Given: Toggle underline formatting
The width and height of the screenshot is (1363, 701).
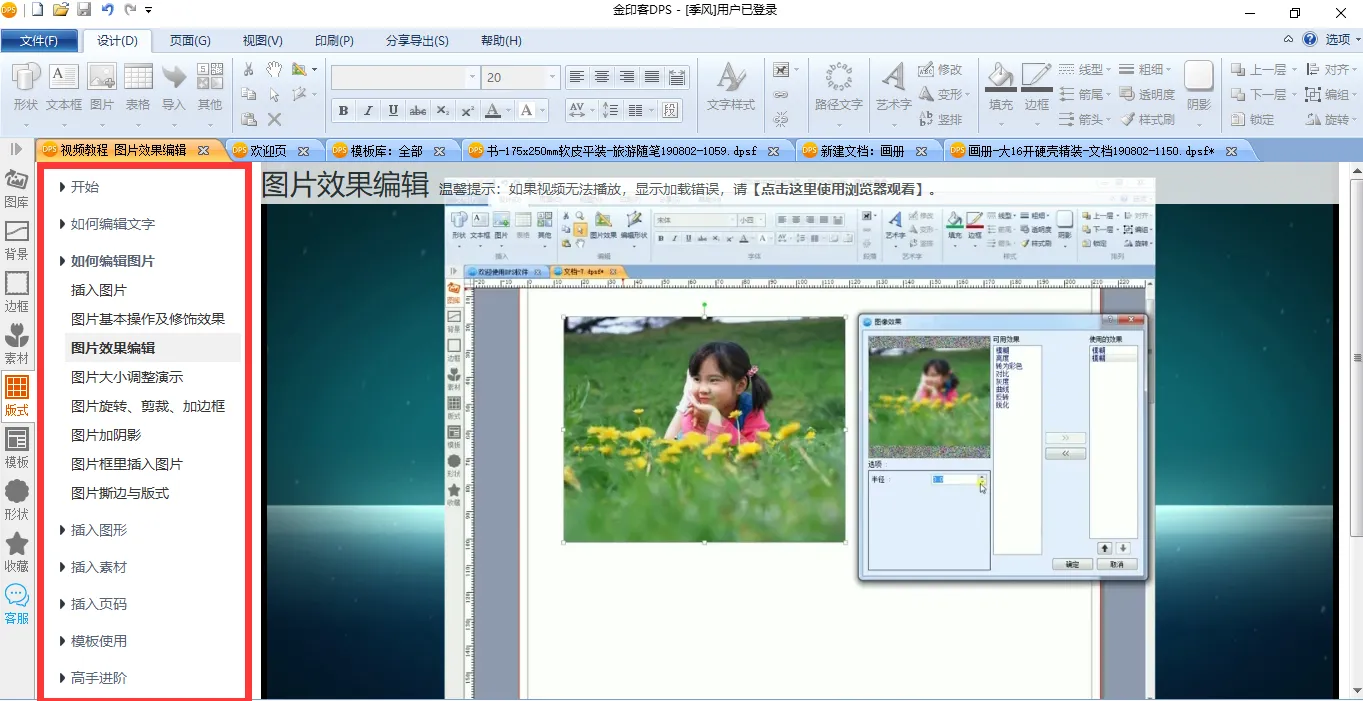Looking at the screenshot, I should click(x=393, y=111).
